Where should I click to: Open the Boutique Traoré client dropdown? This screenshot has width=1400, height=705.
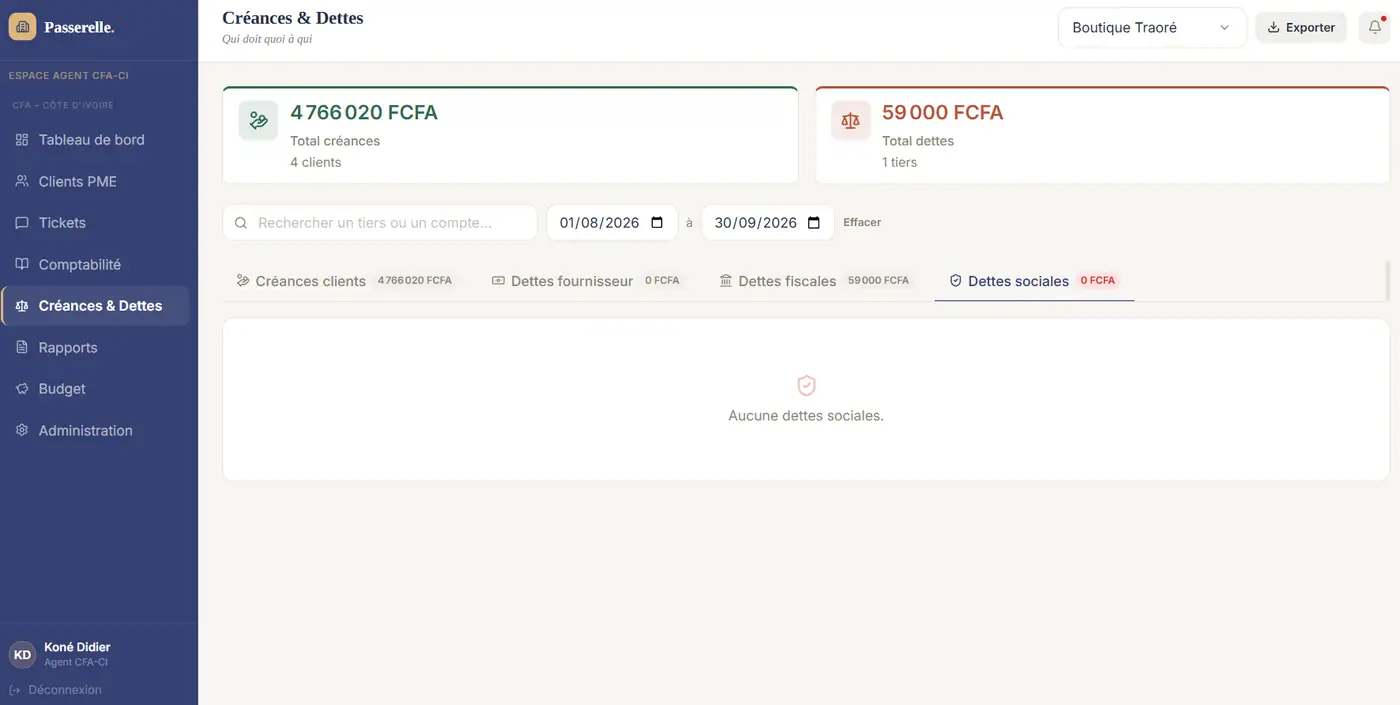tap(1152, 28)
